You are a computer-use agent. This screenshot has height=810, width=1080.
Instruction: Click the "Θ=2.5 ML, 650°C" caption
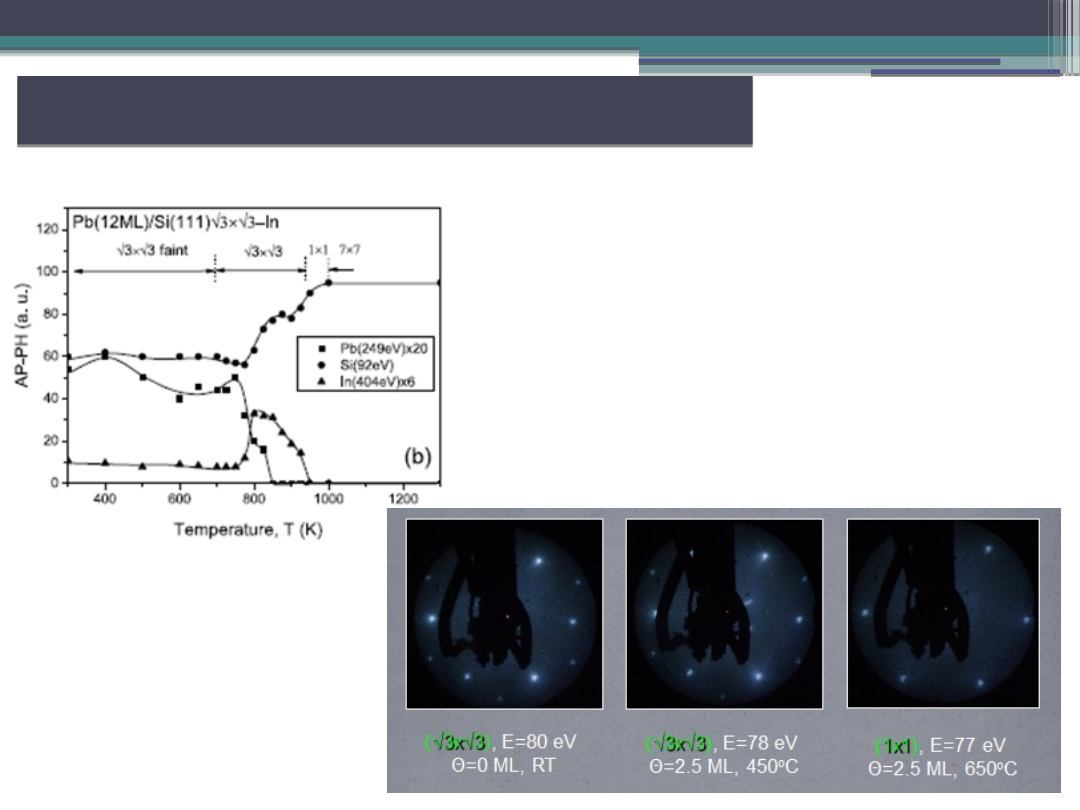(x=943, y=768)
